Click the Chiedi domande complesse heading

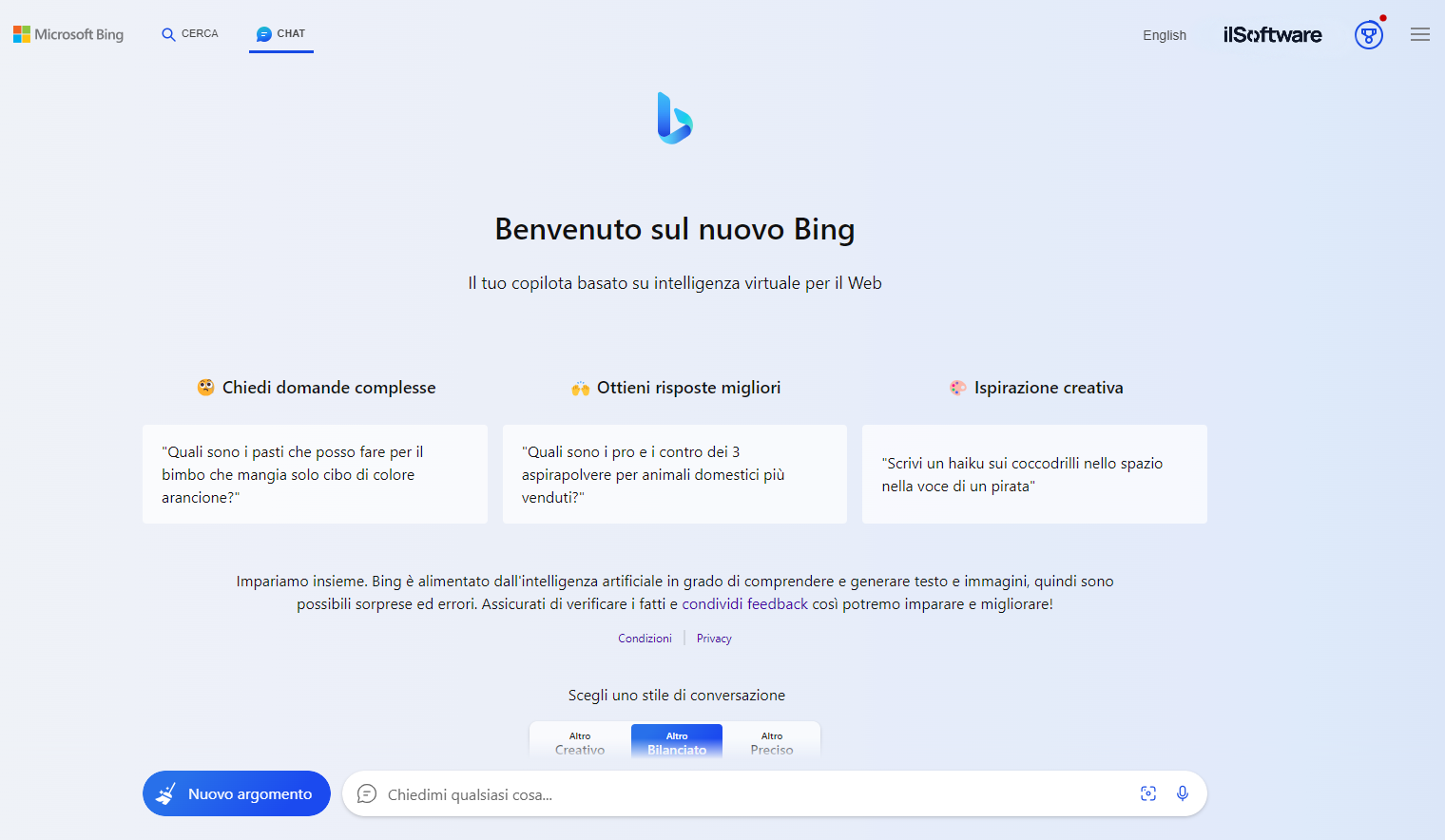329,388
